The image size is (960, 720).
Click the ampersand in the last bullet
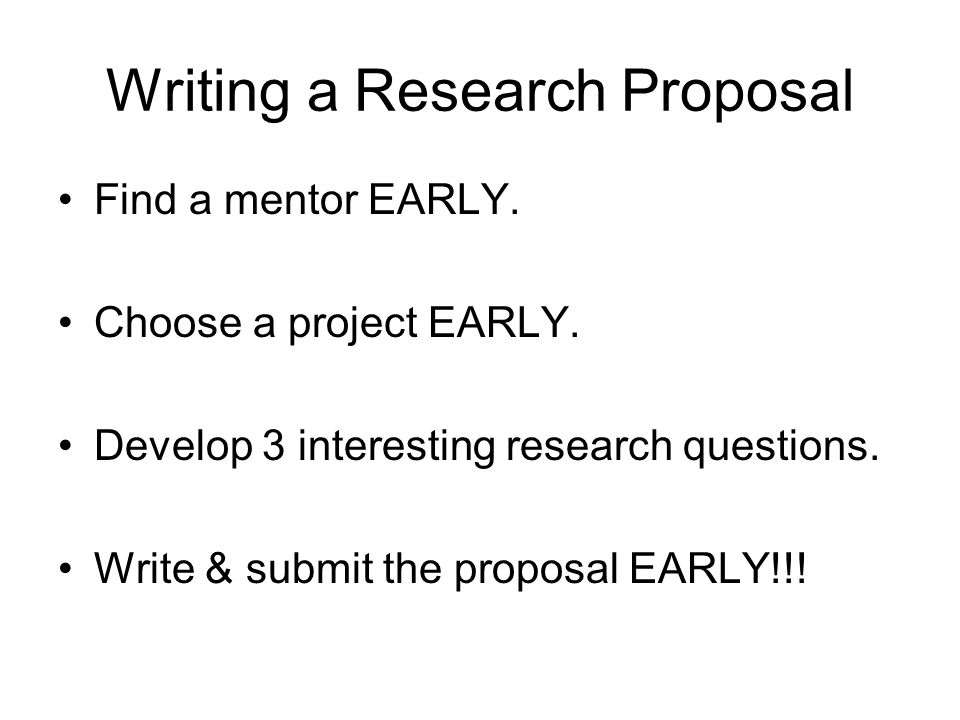click(219, 568)
